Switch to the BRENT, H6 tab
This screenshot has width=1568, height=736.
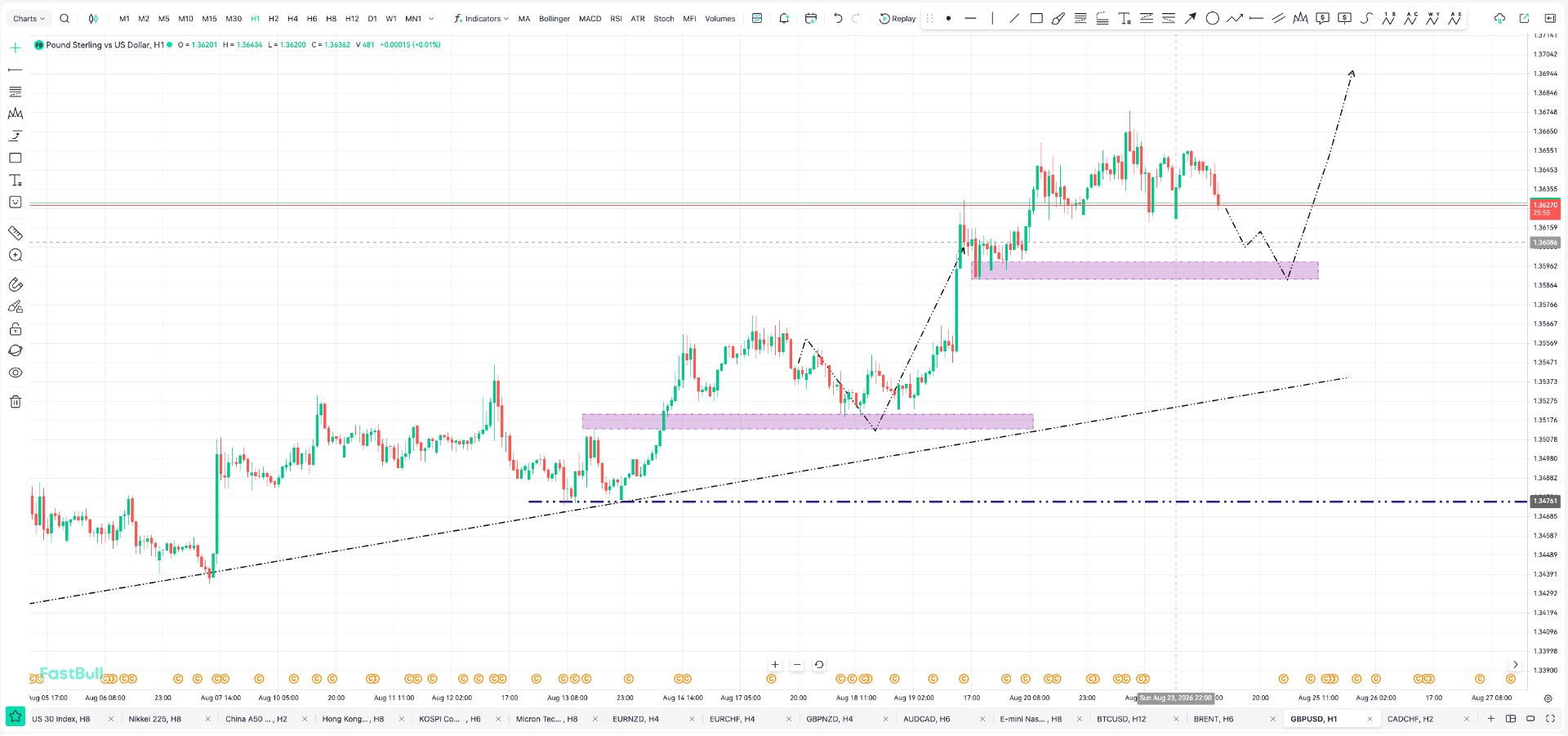(1214, 719)
